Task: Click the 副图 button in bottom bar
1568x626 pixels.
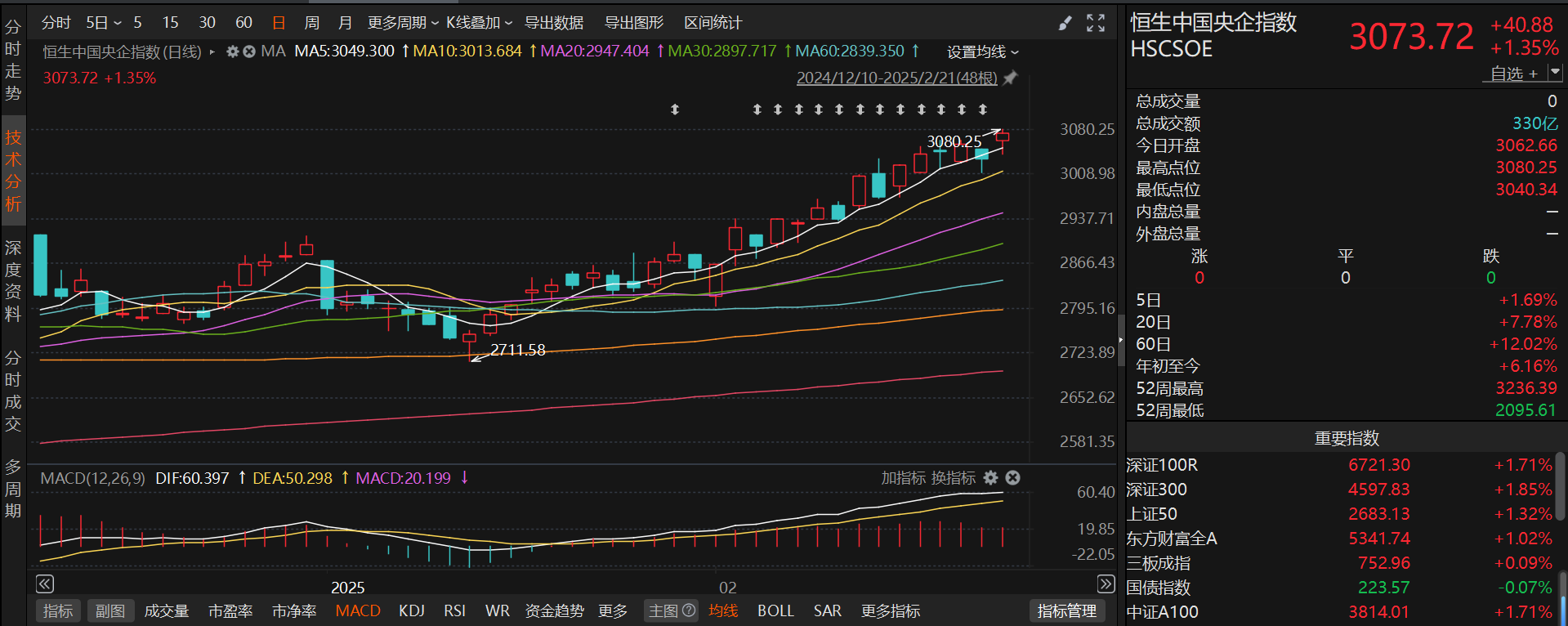Action: point(110,610)
